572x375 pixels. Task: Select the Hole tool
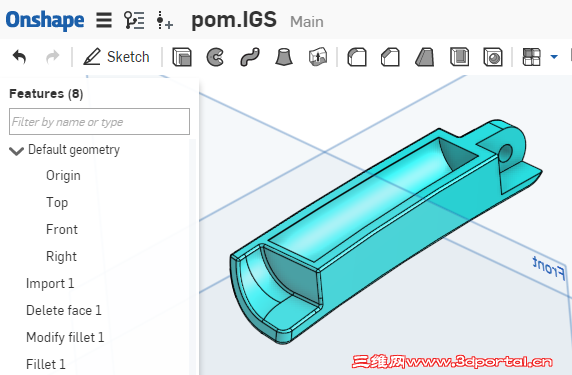[x=493, y=57]
